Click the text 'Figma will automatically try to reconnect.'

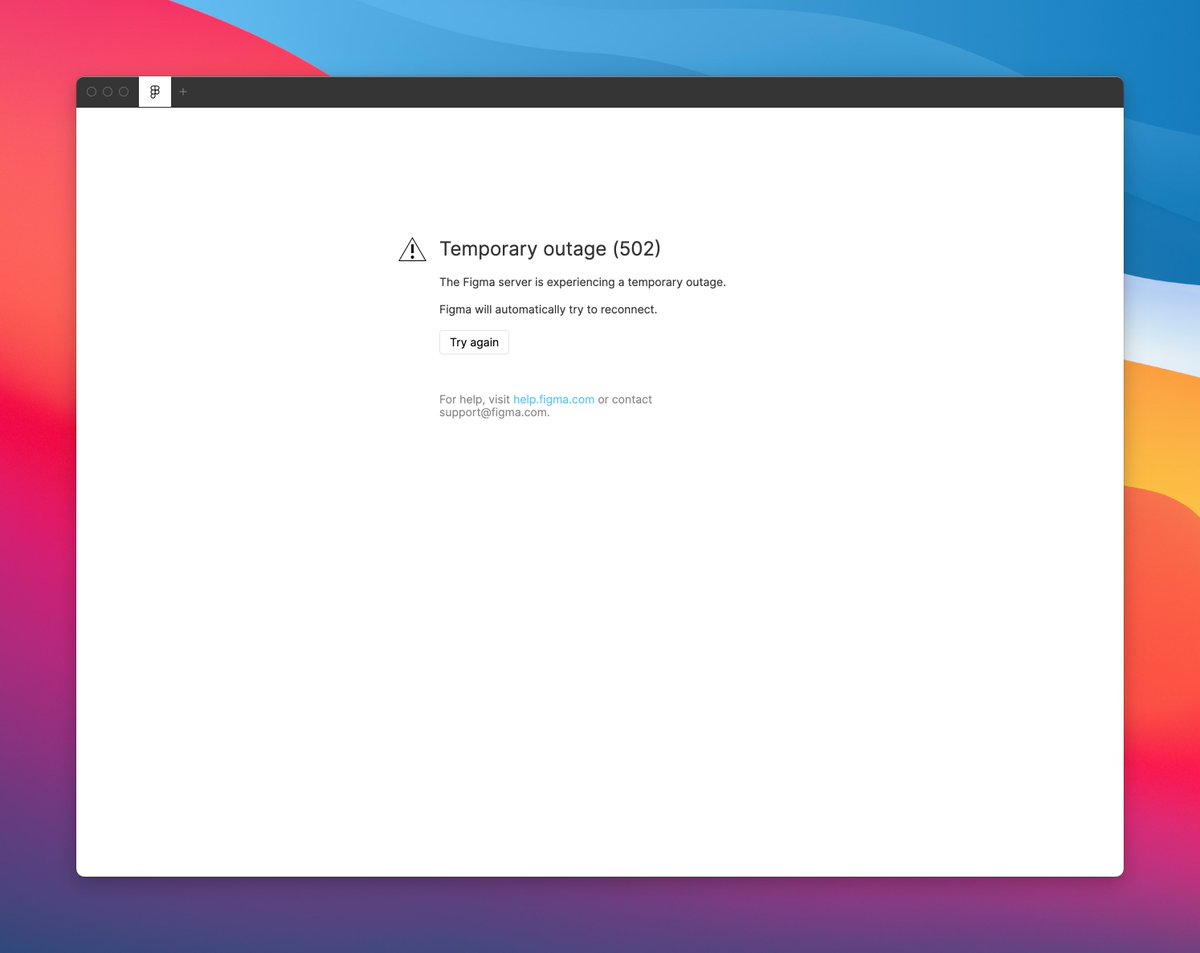pos(548,309)
